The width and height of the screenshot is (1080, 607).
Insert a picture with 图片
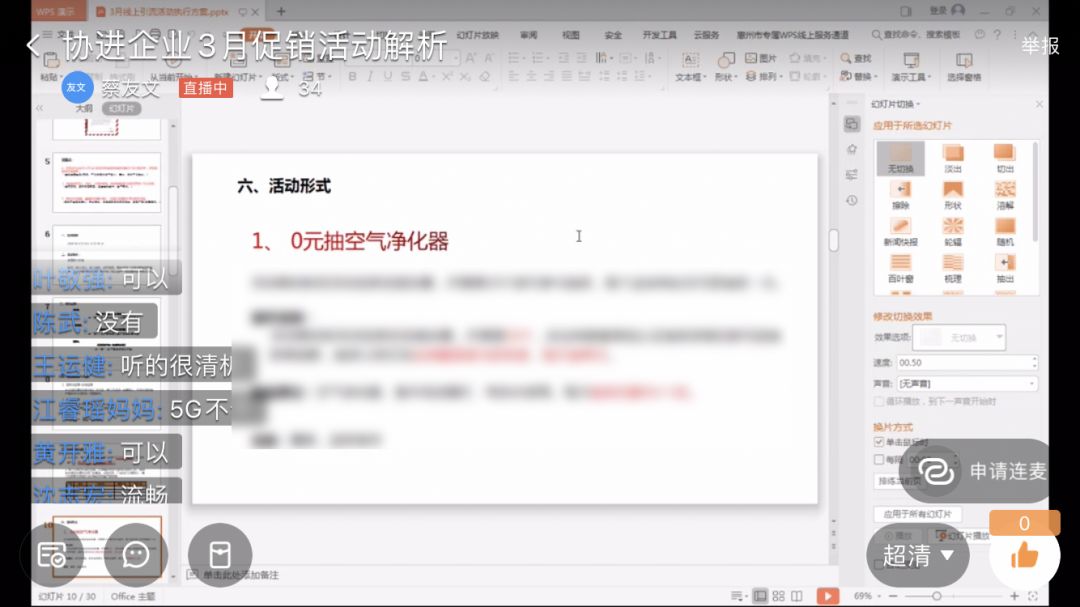(761, 59)
